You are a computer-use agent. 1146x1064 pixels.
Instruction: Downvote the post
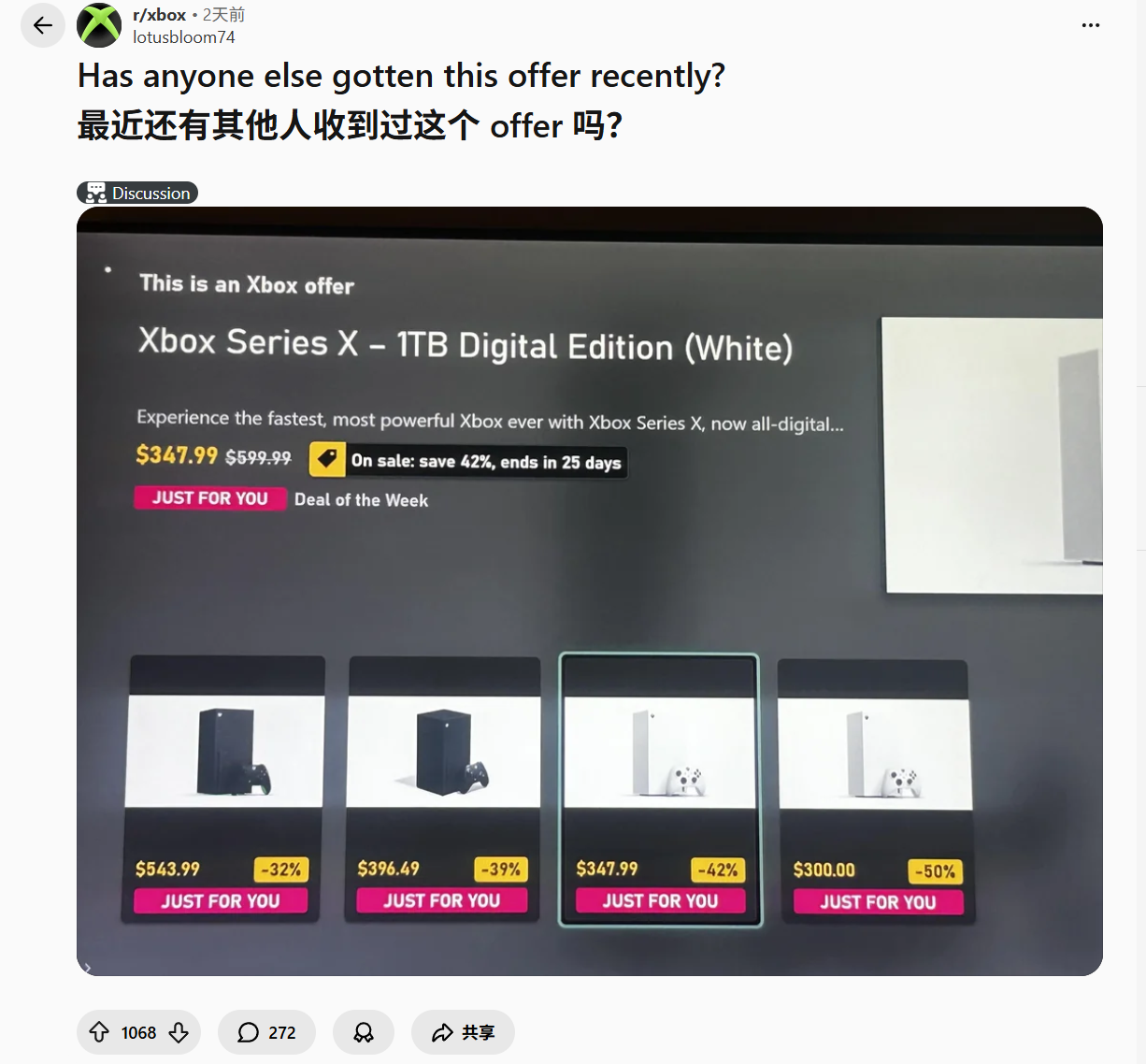(179, 1032)
